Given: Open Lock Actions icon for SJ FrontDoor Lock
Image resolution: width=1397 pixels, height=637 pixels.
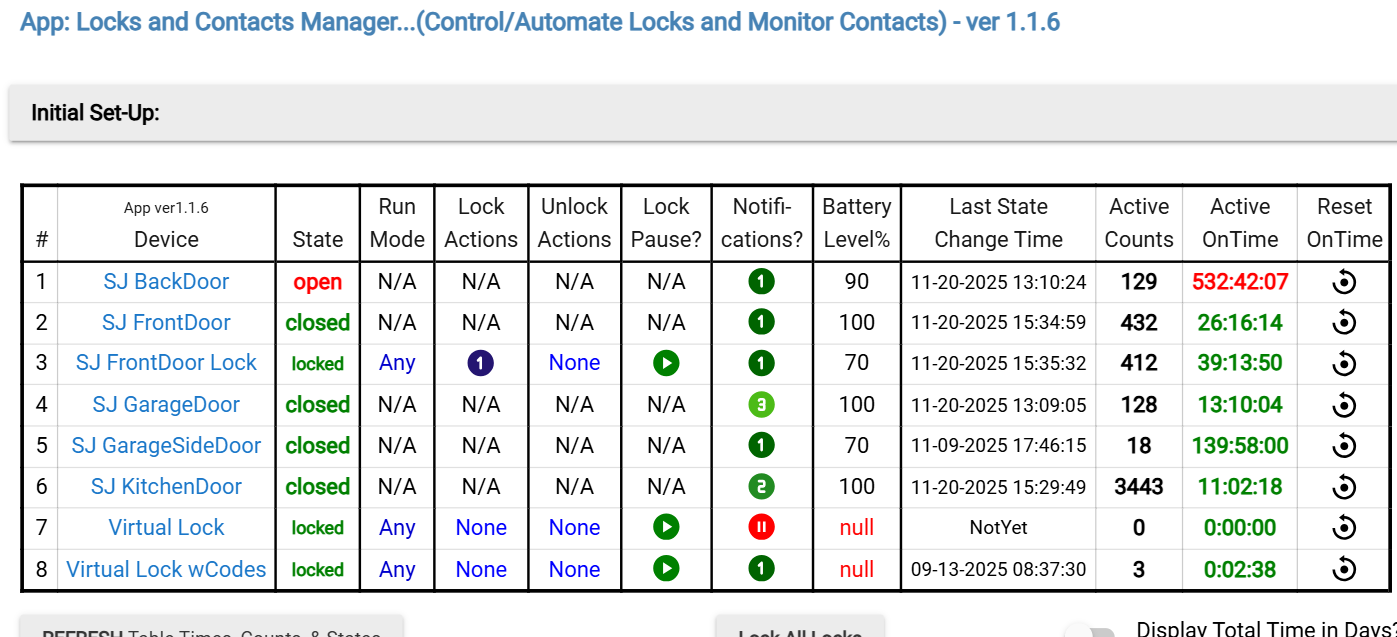Looking at the screenshot, I should tap(481, 363).
